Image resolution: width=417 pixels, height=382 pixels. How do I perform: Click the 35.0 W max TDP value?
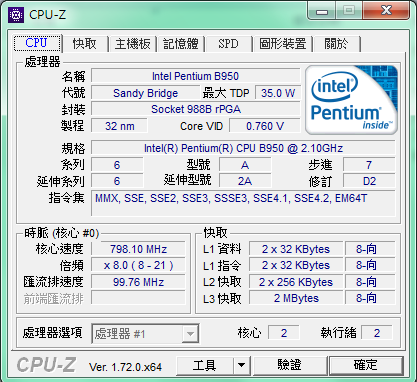[x=278, y=93]
